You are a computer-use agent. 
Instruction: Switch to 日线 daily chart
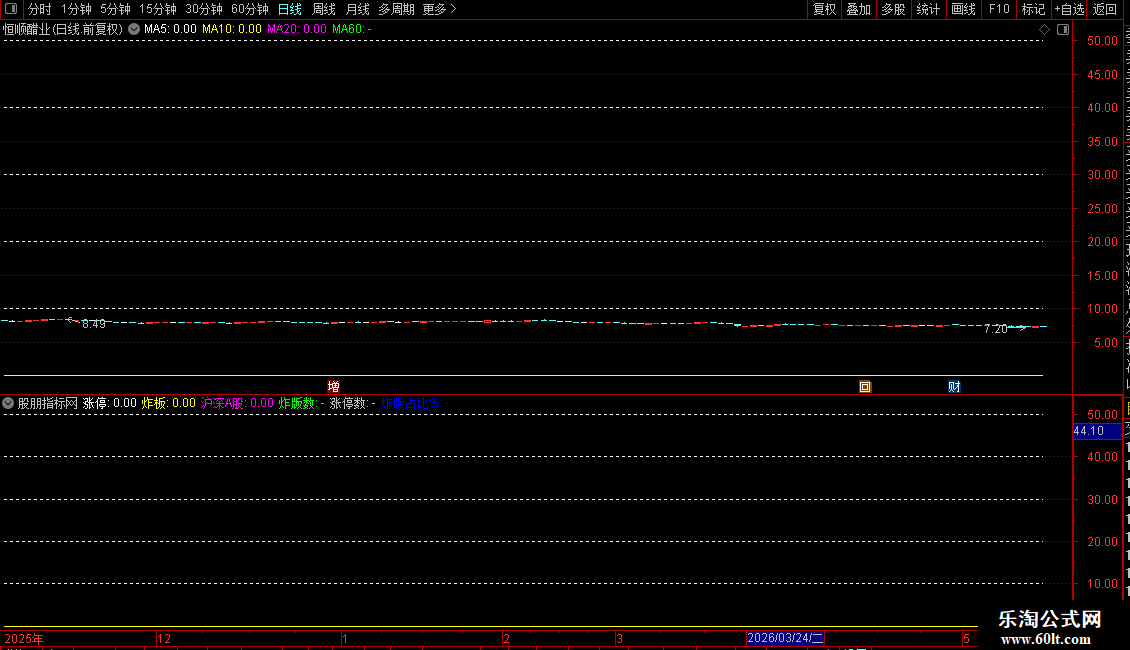[x=290, y=9]
